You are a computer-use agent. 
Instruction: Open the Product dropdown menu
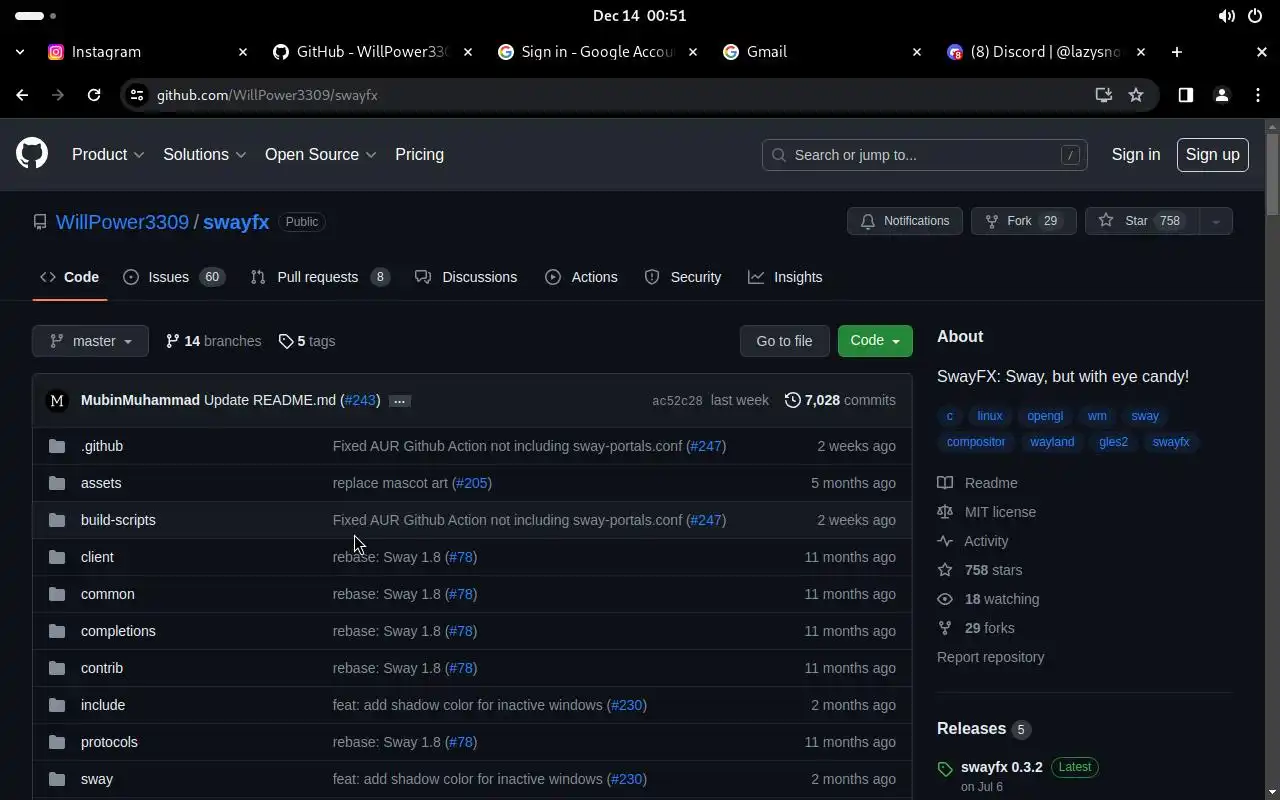pos(108,154)
